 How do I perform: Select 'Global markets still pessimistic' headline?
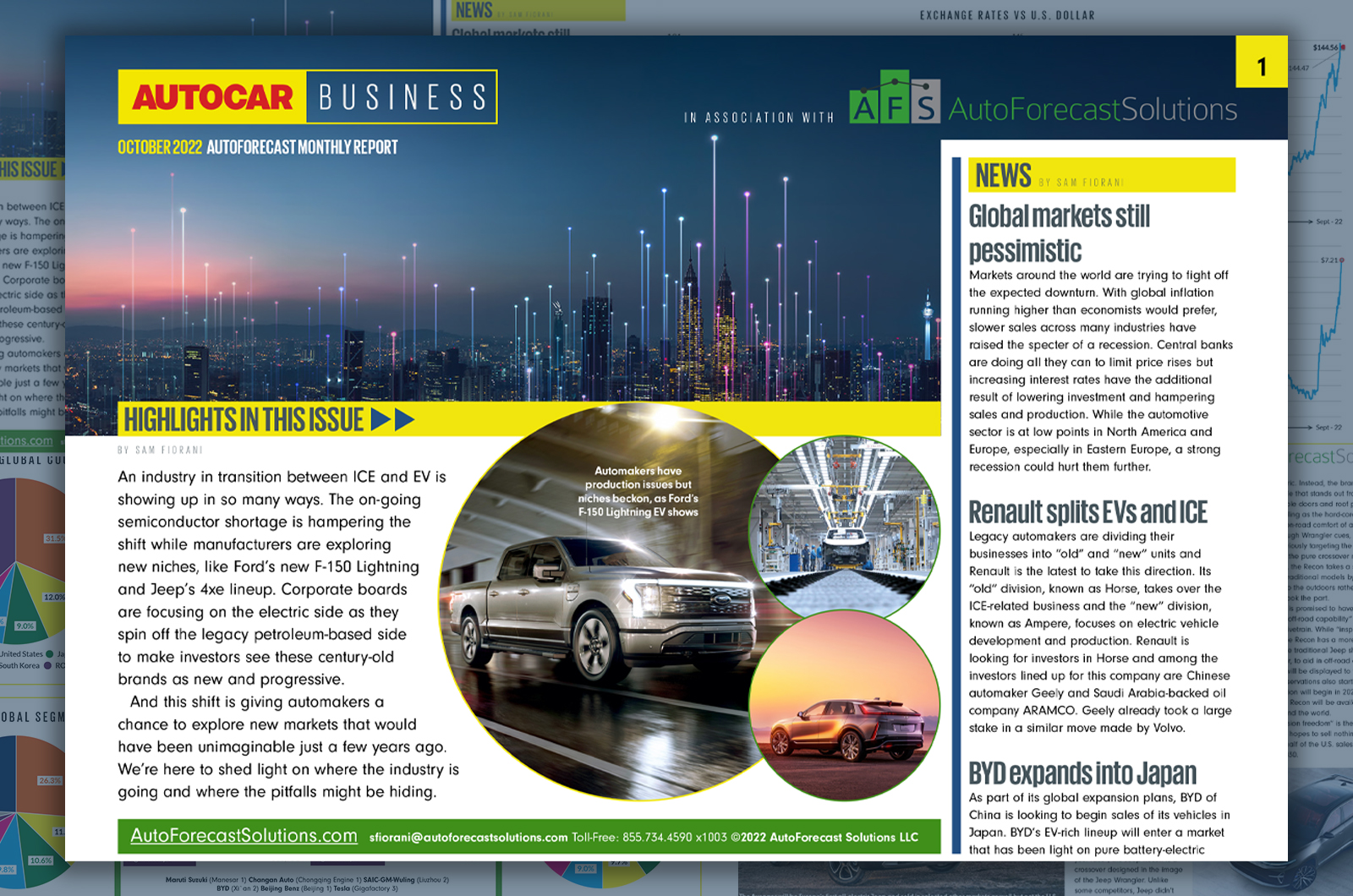1060,233
